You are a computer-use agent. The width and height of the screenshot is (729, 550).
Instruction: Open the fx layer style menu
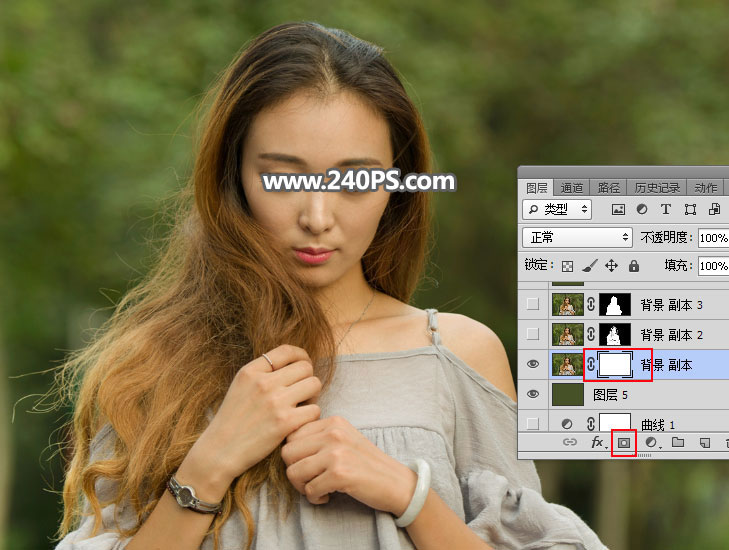598,442
